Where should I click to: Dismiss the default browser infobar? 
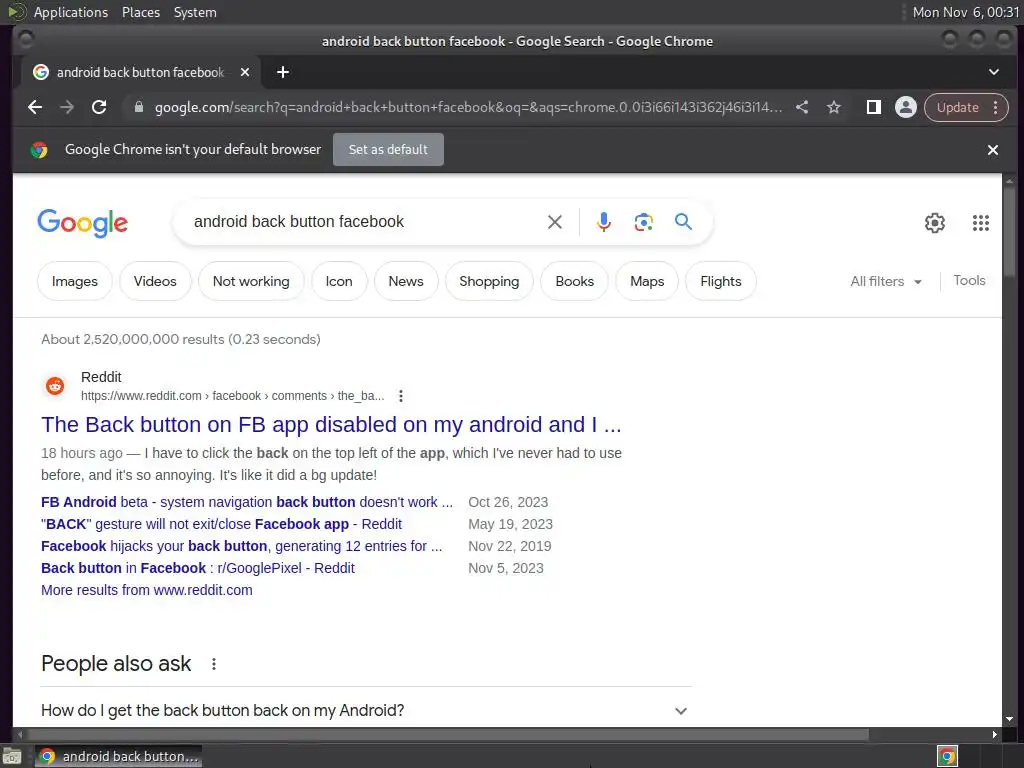pos(993,150)
